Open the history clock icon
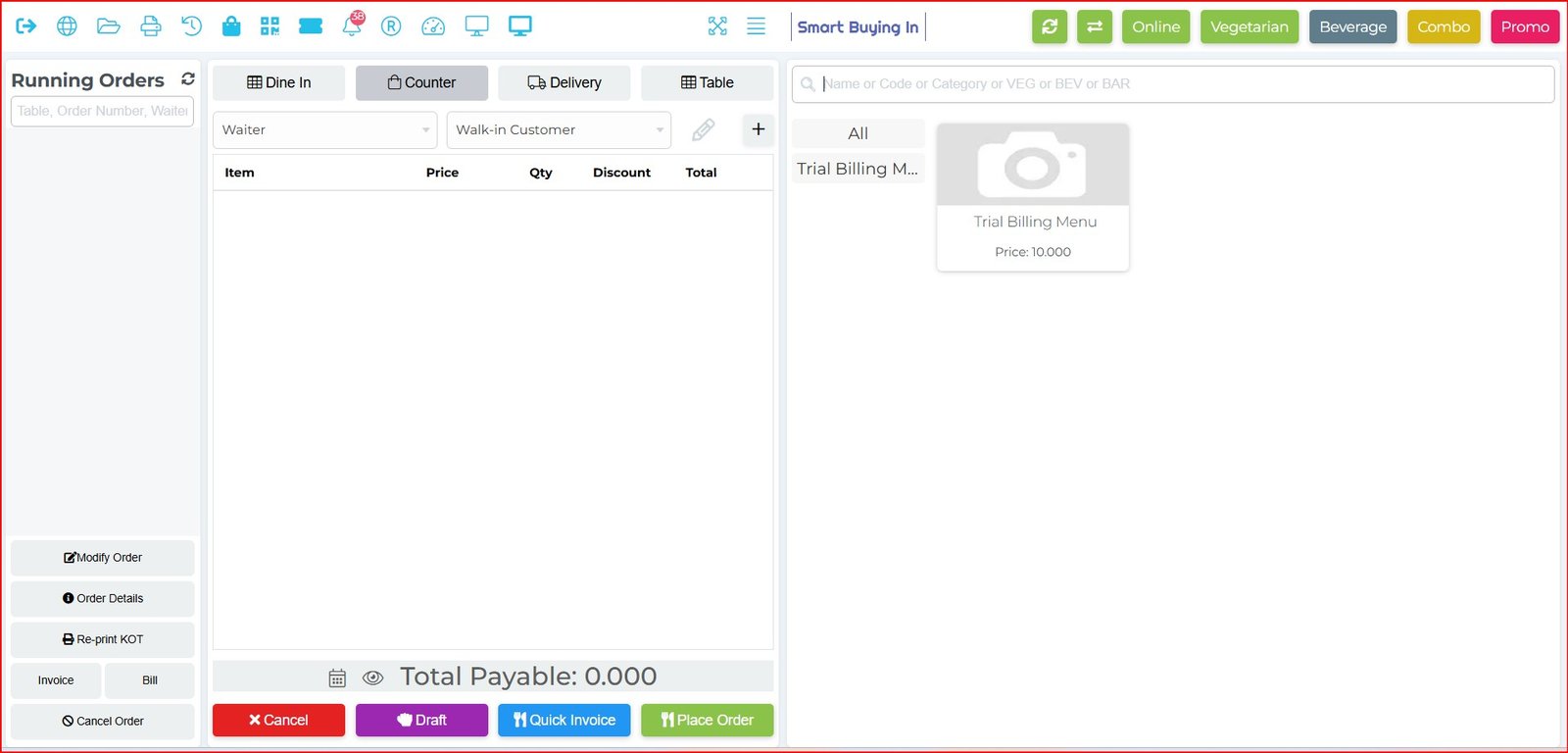The width and height of the screenshot is (1568, 753). click(x=191, y=26)
